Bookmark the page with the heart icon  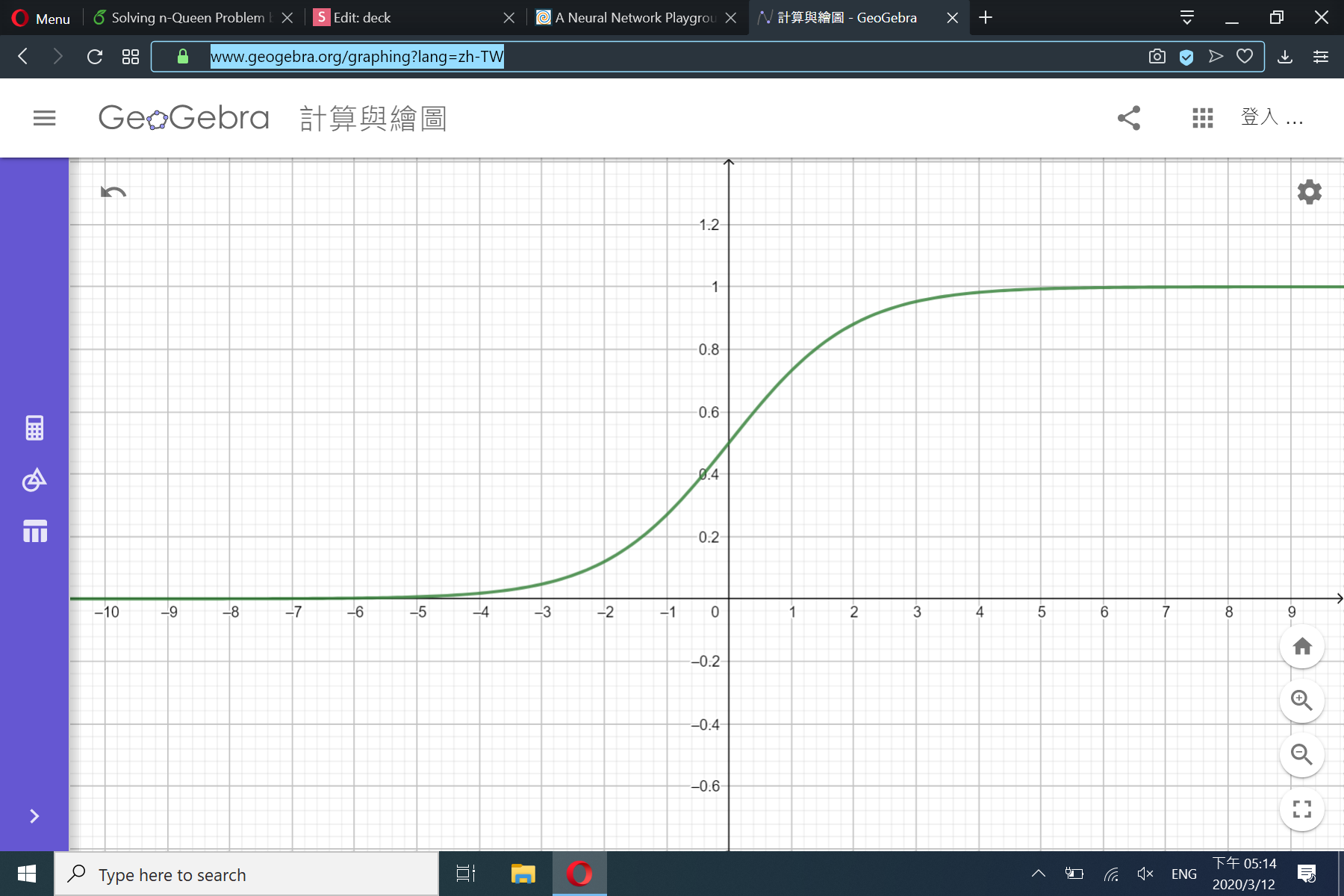1245,56
